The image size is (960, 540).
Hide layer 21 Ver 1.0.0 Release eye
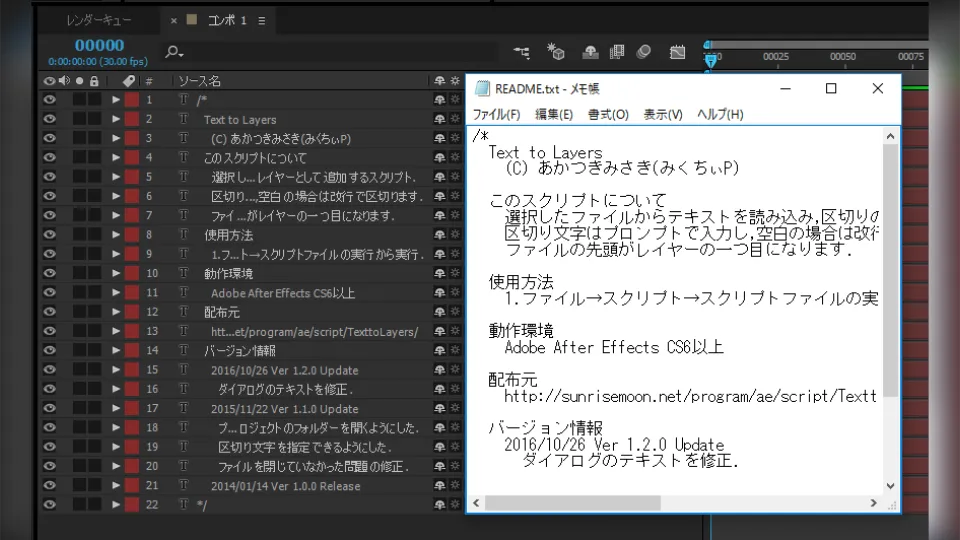(50, 486)
